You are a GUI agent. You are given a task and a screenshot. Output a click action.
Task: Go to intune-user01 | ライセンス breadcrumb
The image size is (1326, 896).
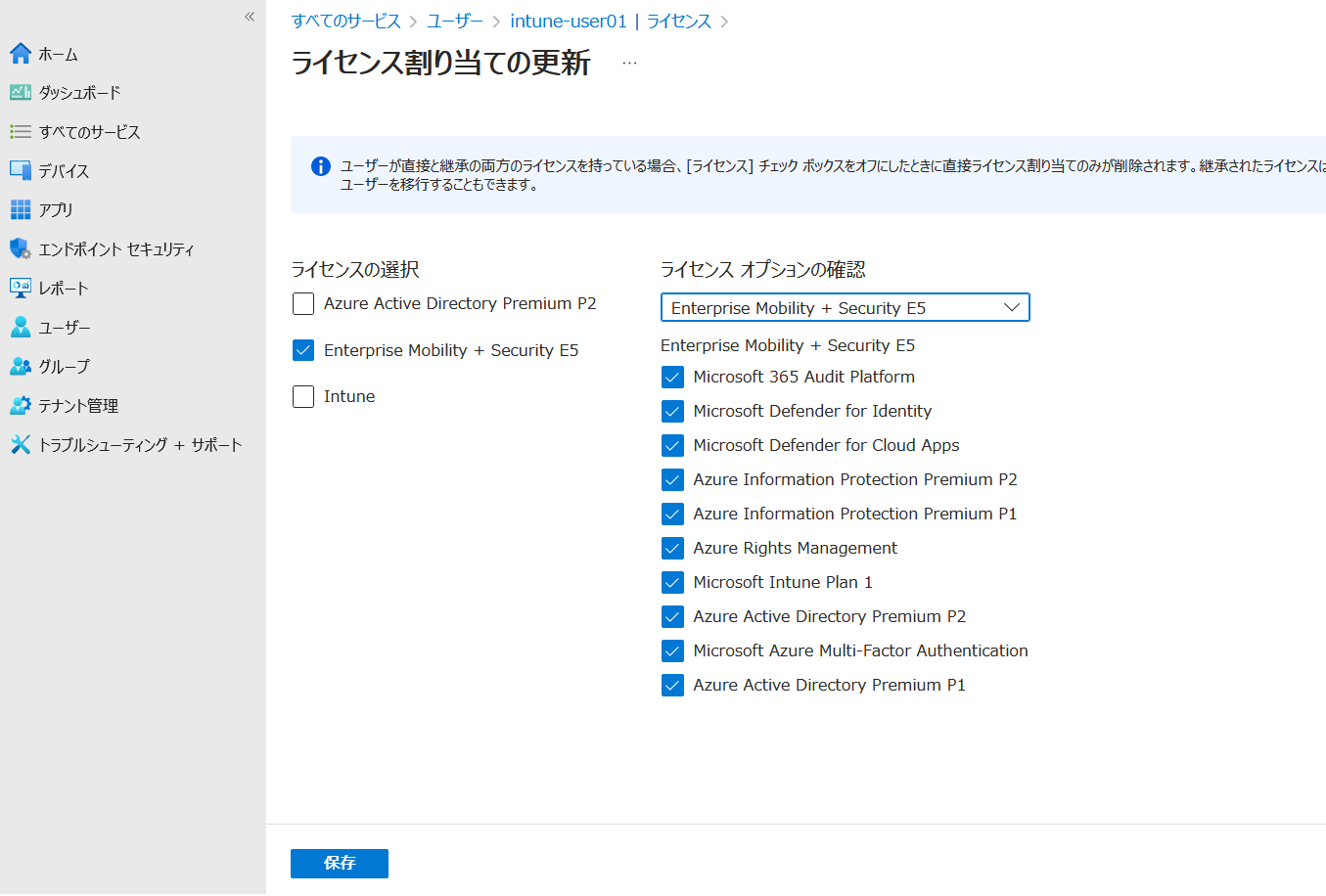pos(611,22)
